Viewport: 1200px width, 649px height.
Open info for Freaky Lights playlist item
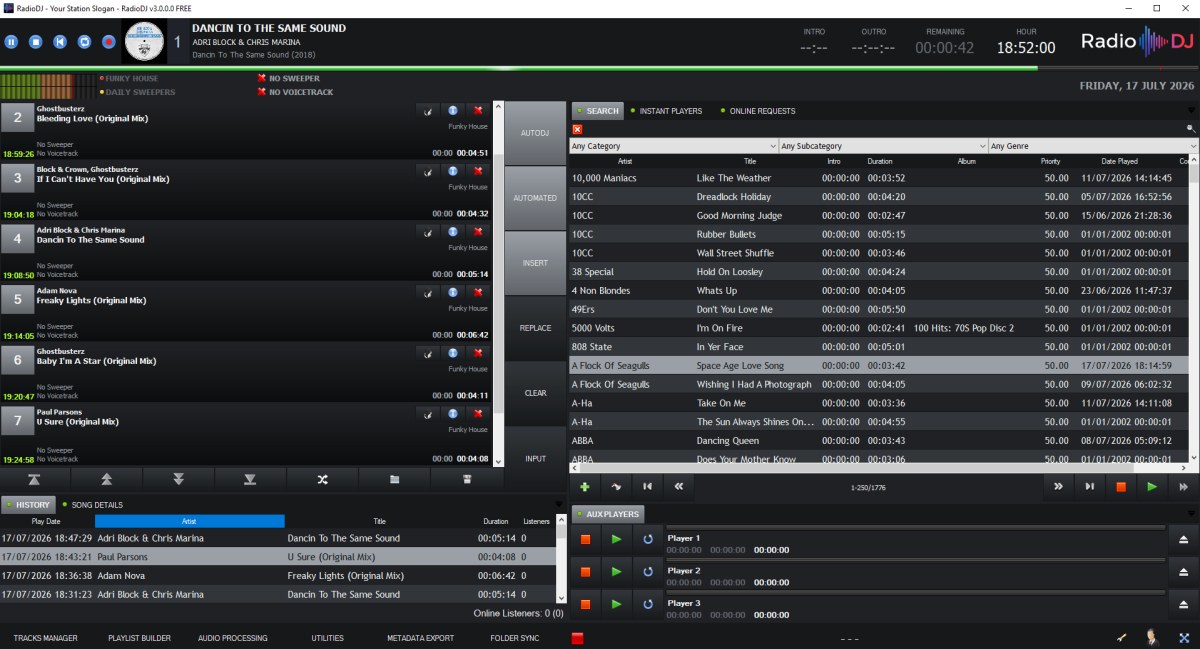(x=452, y=292)
